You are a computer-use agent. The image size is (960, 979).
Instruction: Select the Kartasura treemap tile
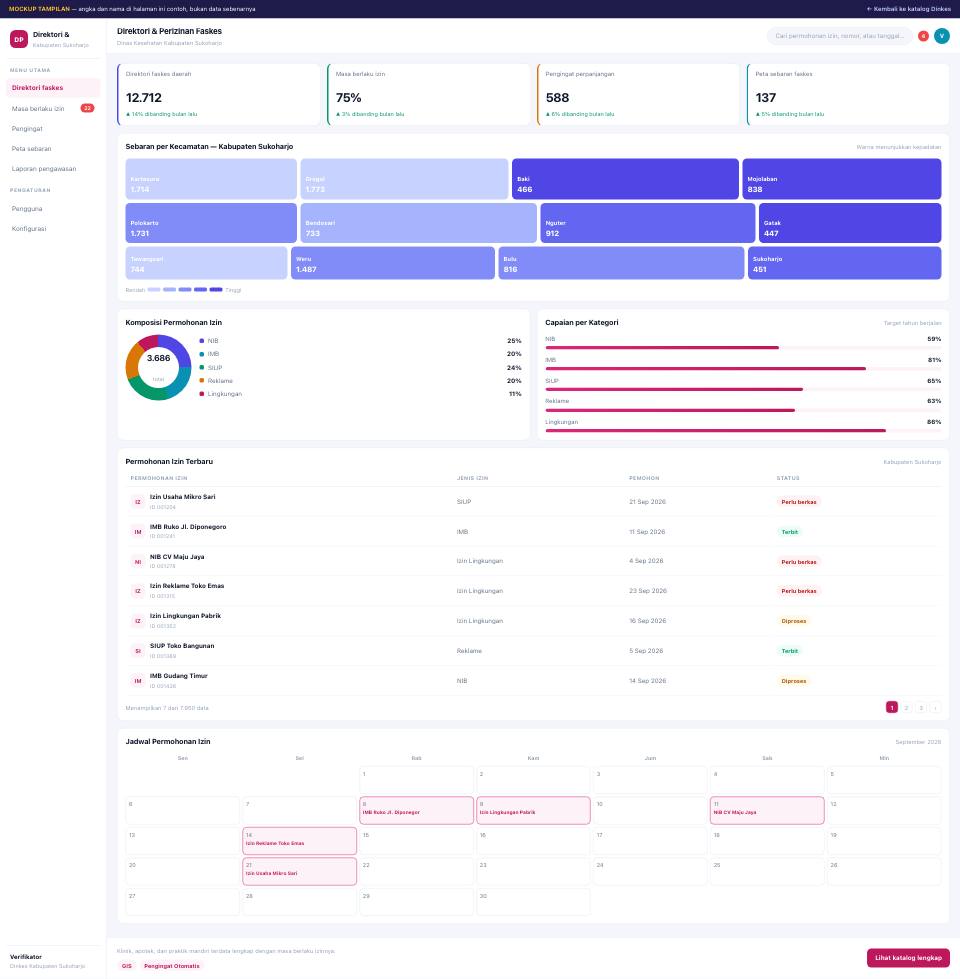pyautogui.click(x=211, y=179)
